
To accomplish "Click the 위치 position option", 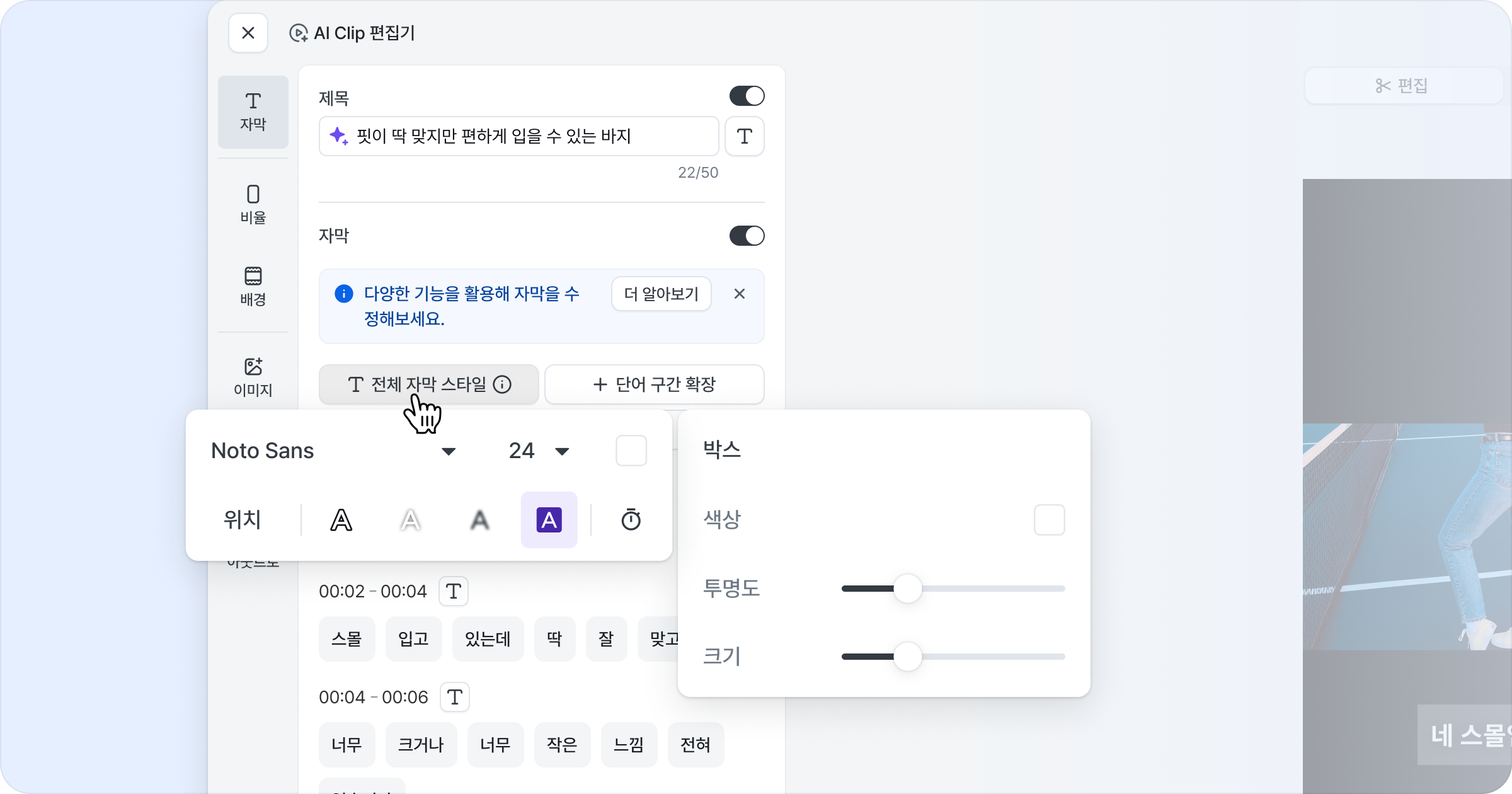I will click(x=243, y=520).
